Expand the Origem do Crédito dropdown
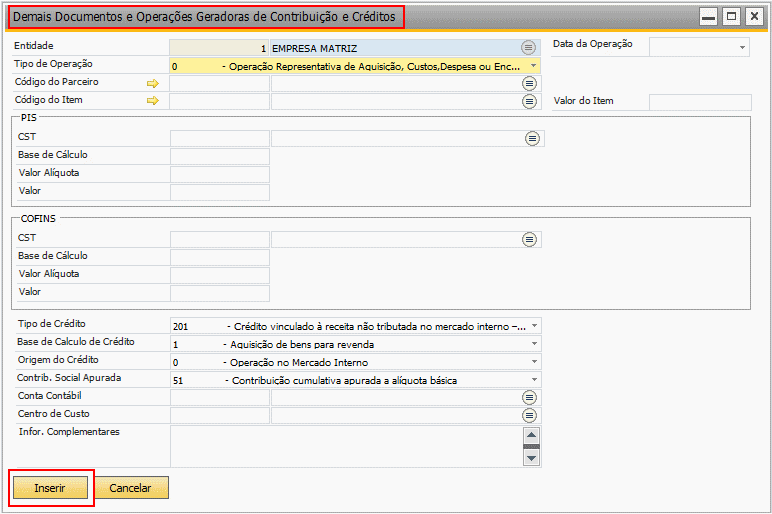 534,362
